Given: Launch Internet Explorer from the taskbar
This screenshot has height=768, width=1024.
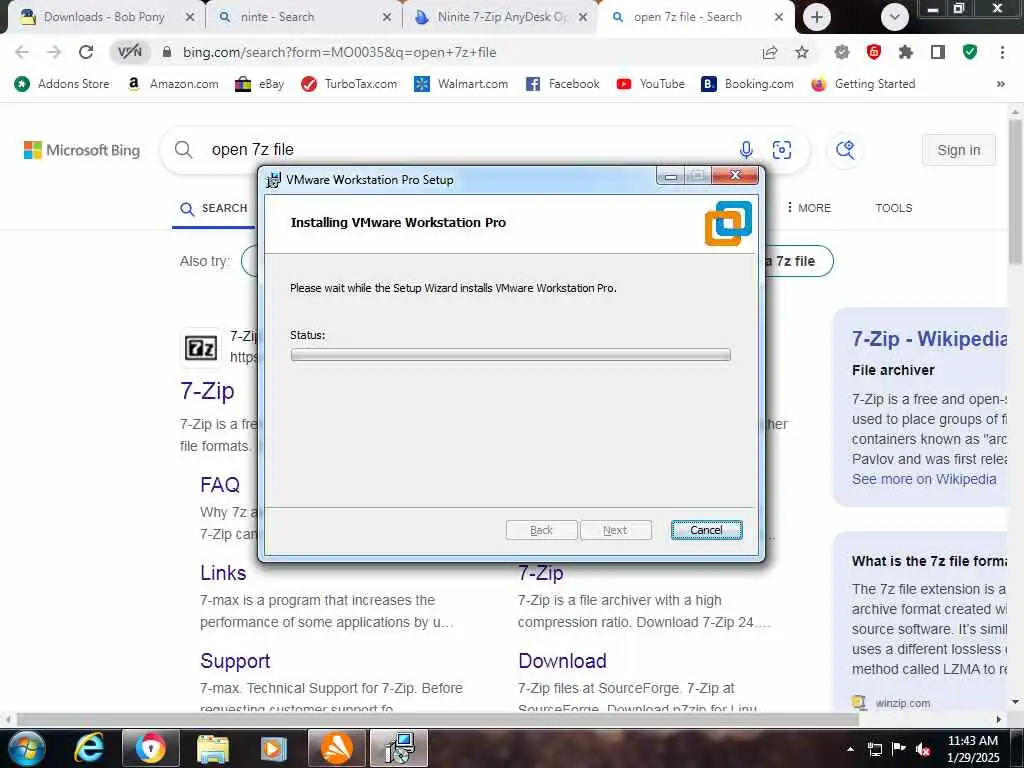Looking at the screenshot, I should [89, 748].
